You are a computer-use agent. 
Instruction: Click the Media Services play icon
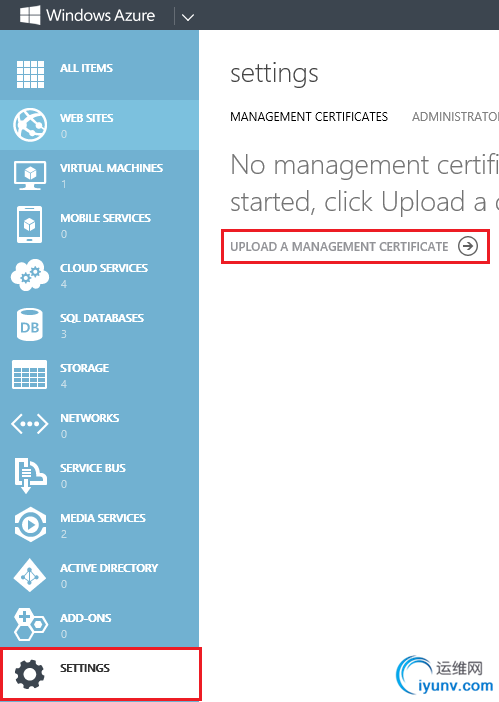pyautogui.click(x=30, y=524)
